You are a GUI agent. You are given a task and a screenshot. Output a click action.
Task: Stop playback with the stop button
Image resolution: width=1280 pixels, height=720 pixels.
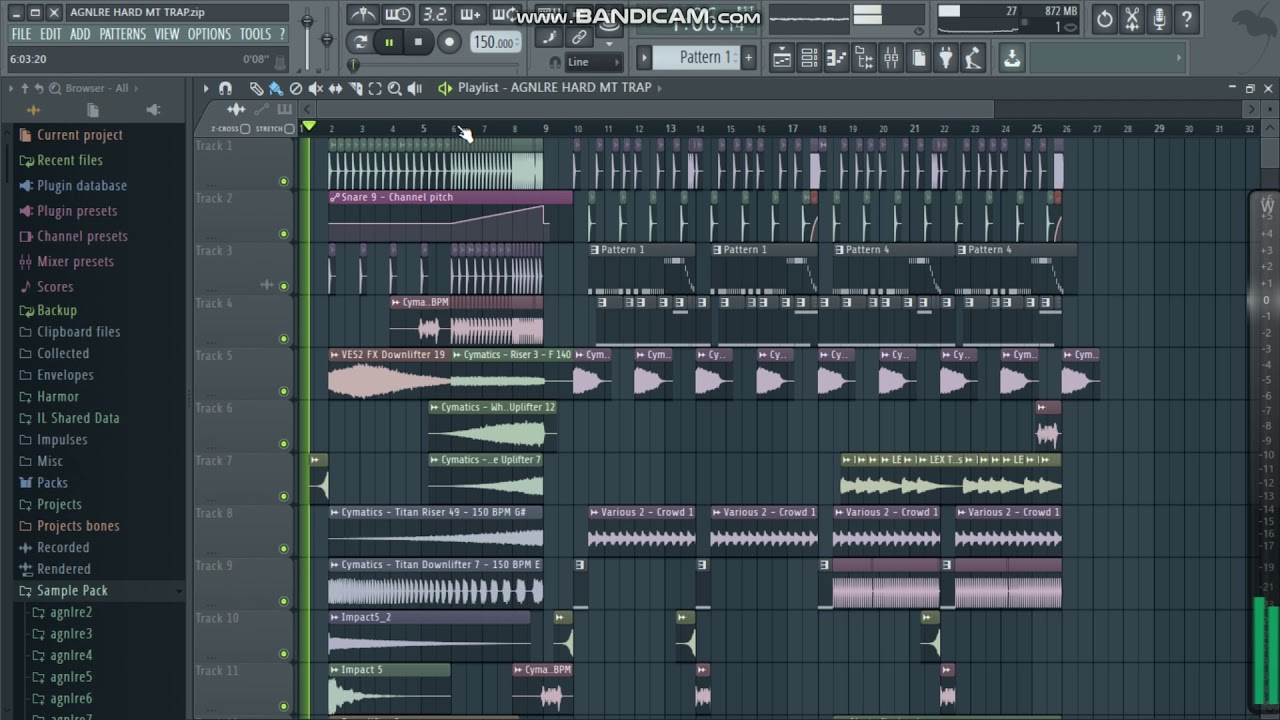(x=418, y=42)
